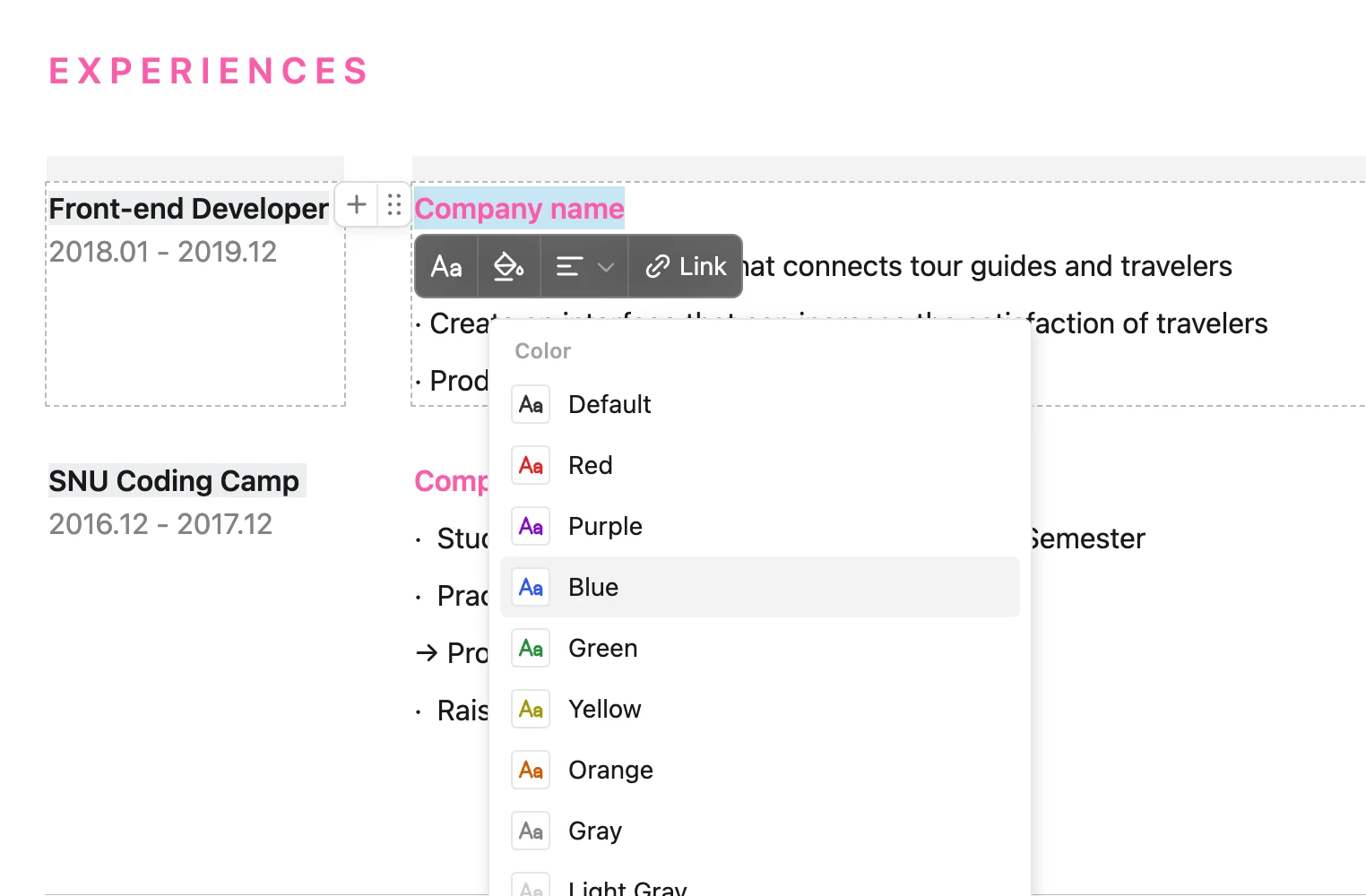Select Orange text color option
Image resolution: width=1366 pixels, height=896 pixels.
click(760, 770)
